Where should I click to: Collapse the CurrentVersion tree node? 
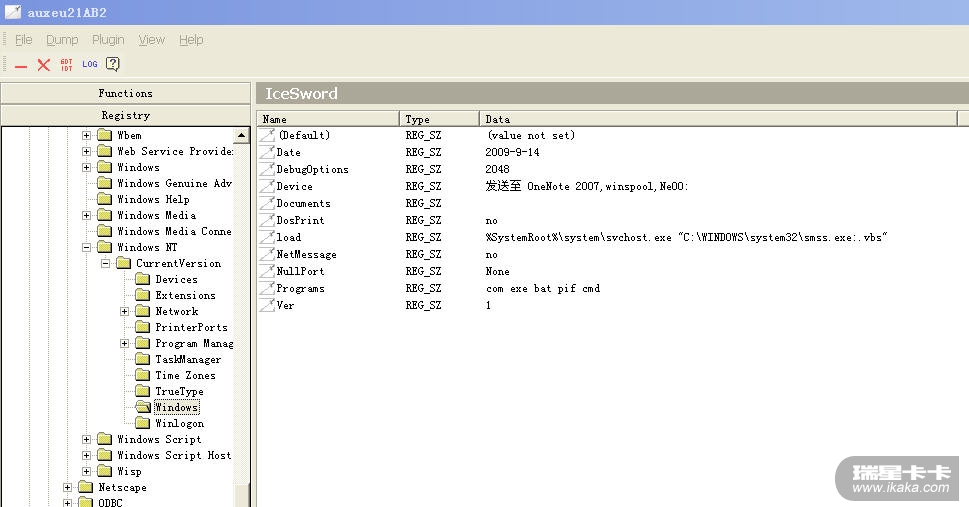[x=106, y=263]
